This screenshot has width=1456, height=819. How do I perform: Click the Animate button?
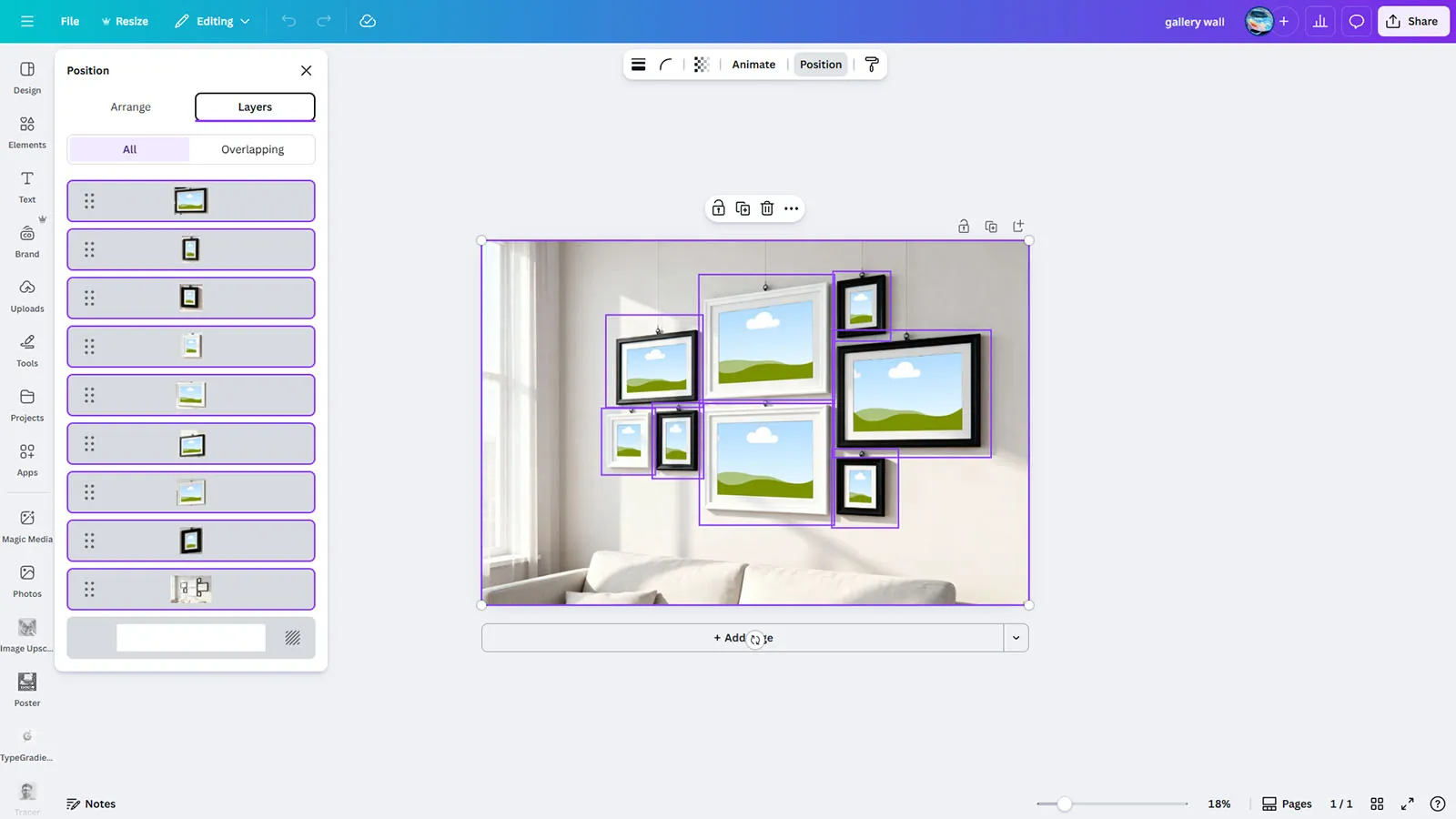point(753,65)
